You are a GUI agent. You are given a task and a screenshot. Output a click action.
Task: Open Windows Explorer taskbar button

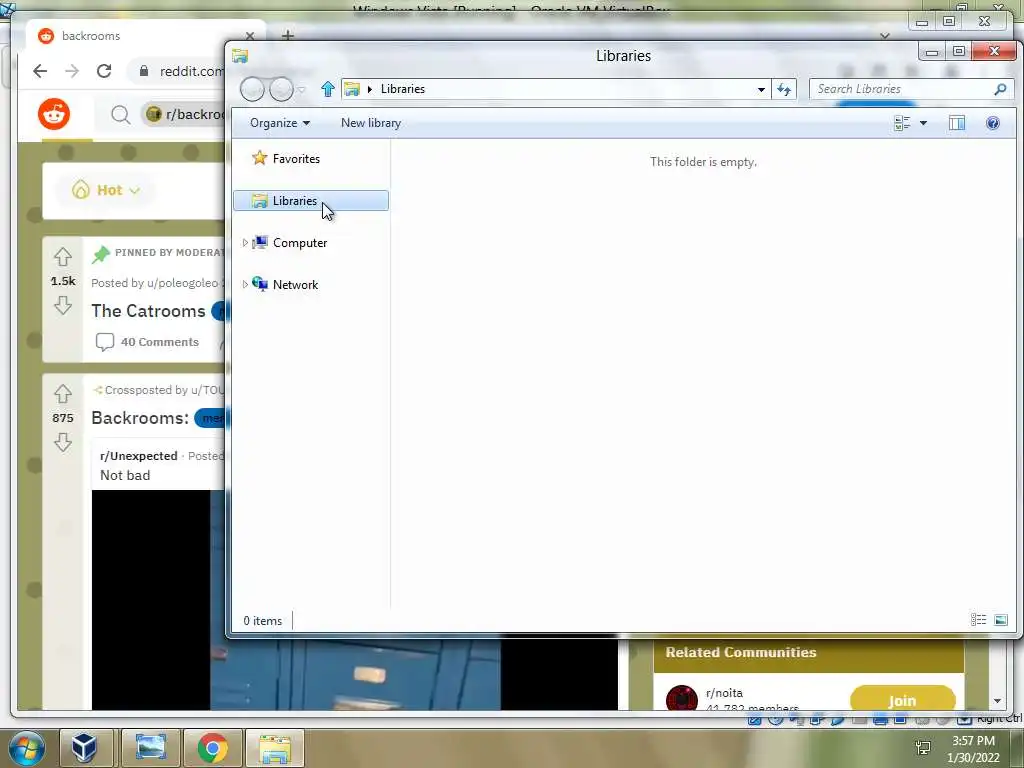point(275,748)
